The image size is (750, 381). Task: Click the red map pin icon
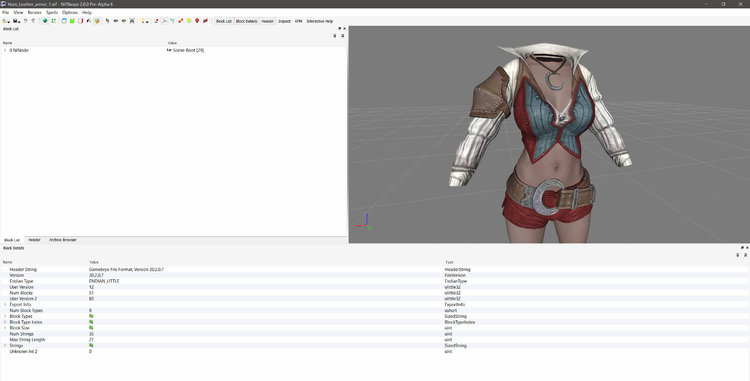point(197,21)
